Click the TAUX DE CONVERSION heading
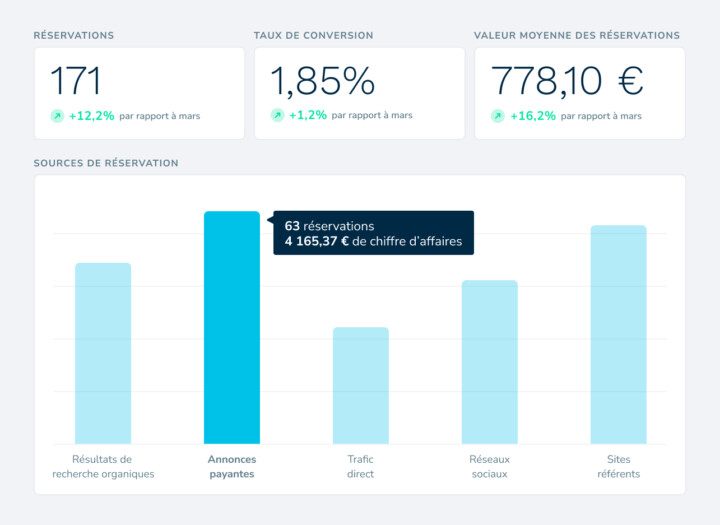Screen dimensions: 720x525 [x=314, y=35]
